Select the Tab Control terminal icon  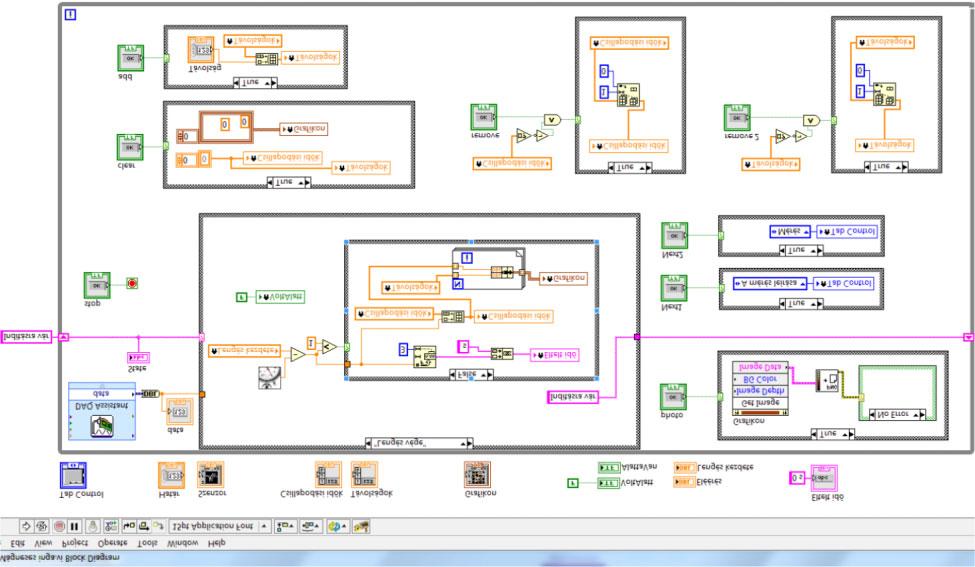73,475
